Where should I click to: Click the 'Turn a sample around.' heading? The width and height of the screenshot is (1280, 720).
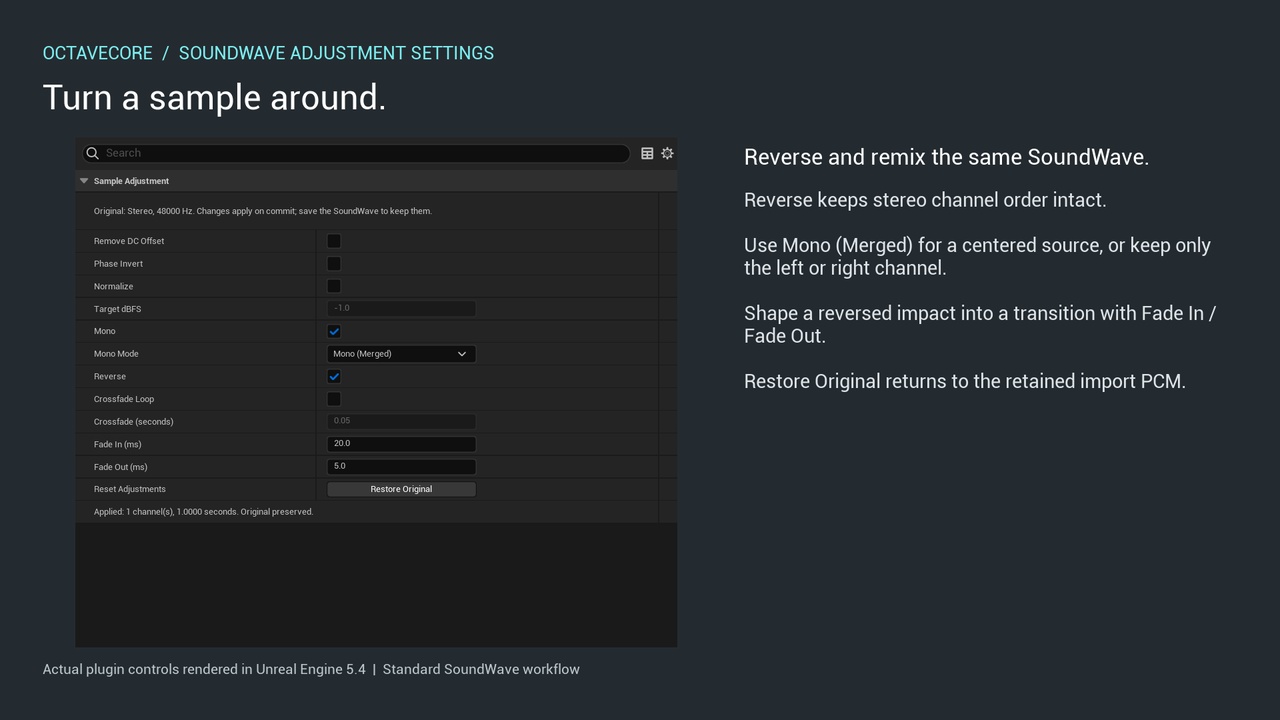[214, 97]
